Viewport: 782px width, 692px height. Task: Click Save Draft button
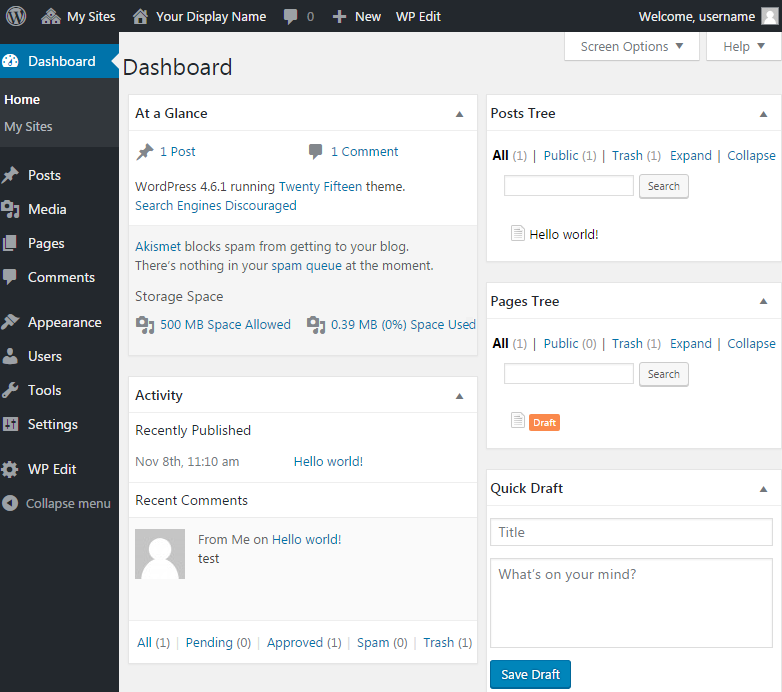point(530,675)
